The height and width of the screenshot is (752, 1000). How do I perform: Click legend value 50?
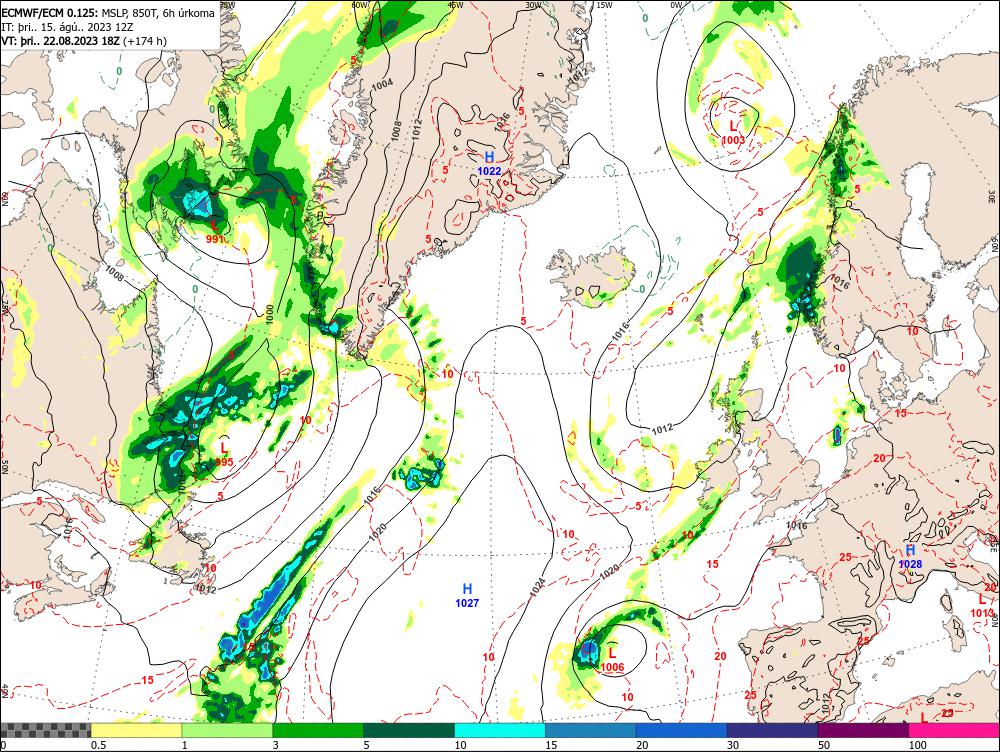824,745
